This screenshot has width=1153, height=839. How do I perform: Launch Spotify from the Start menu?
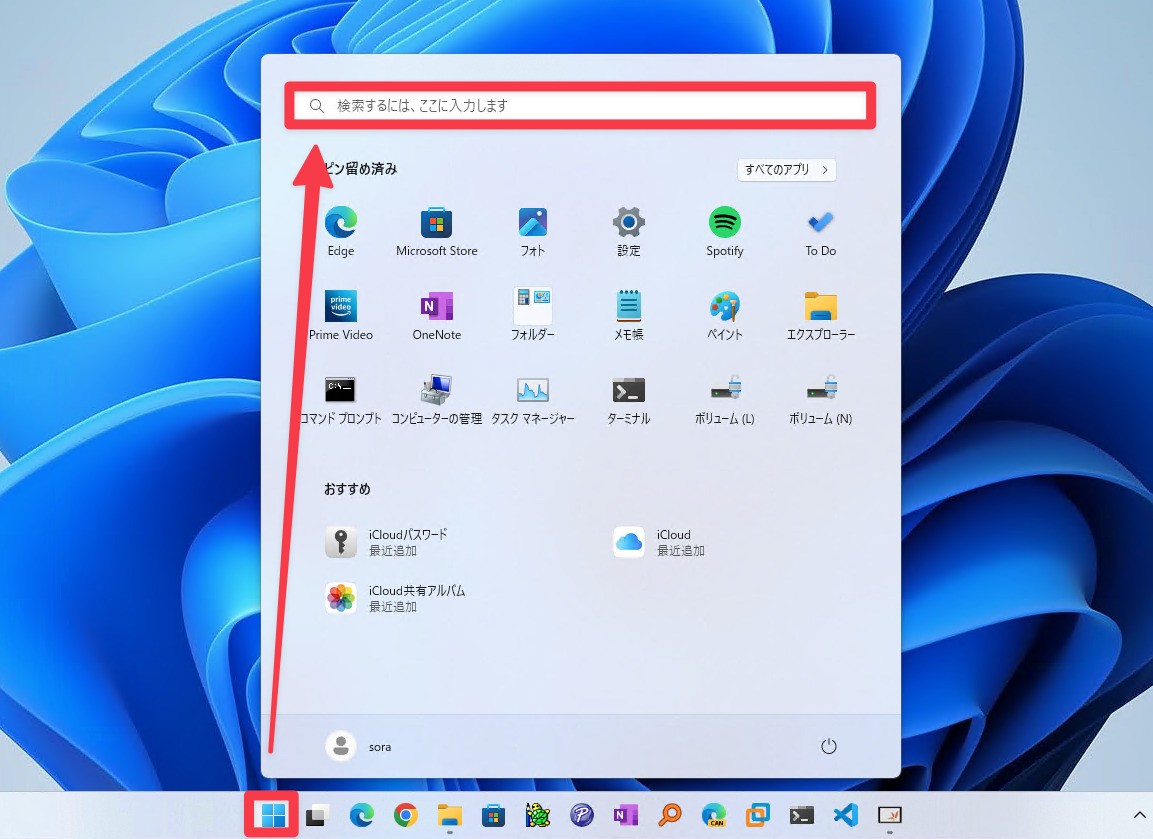(x=724, y=231)
